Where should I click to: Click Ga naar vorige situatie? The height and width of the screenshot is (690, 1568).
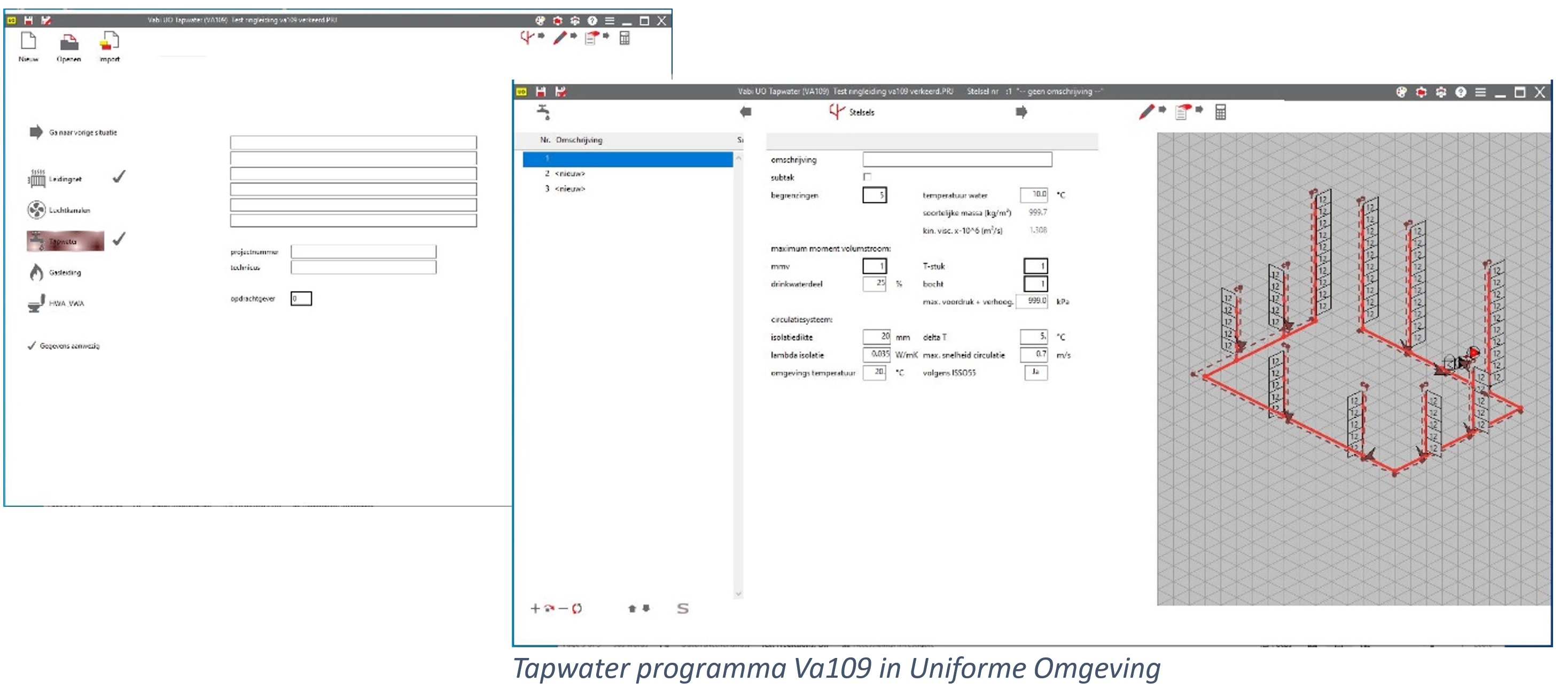click(73, 132)
